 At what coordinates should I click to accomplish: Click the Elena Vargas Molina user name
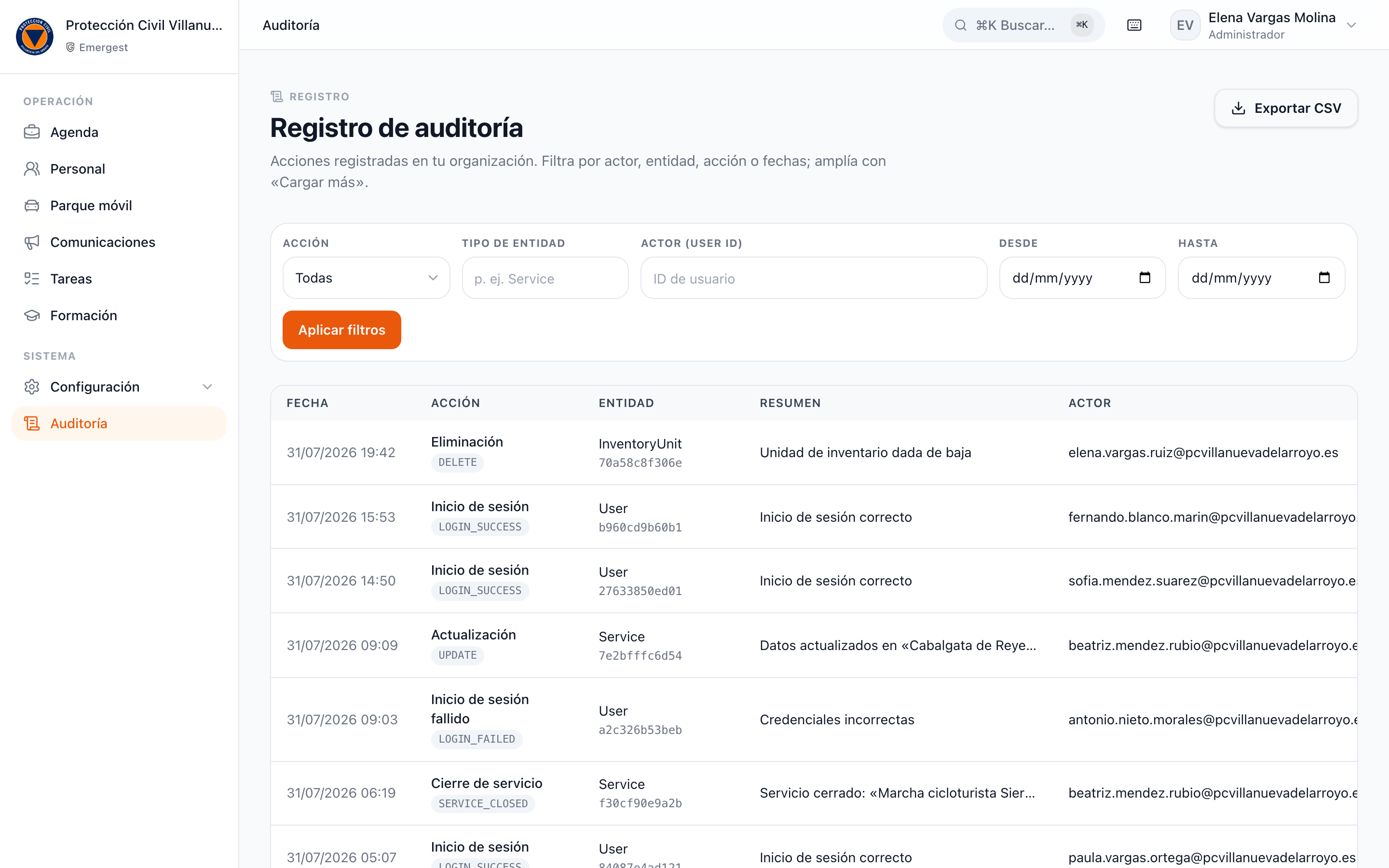coord(1272,17)
